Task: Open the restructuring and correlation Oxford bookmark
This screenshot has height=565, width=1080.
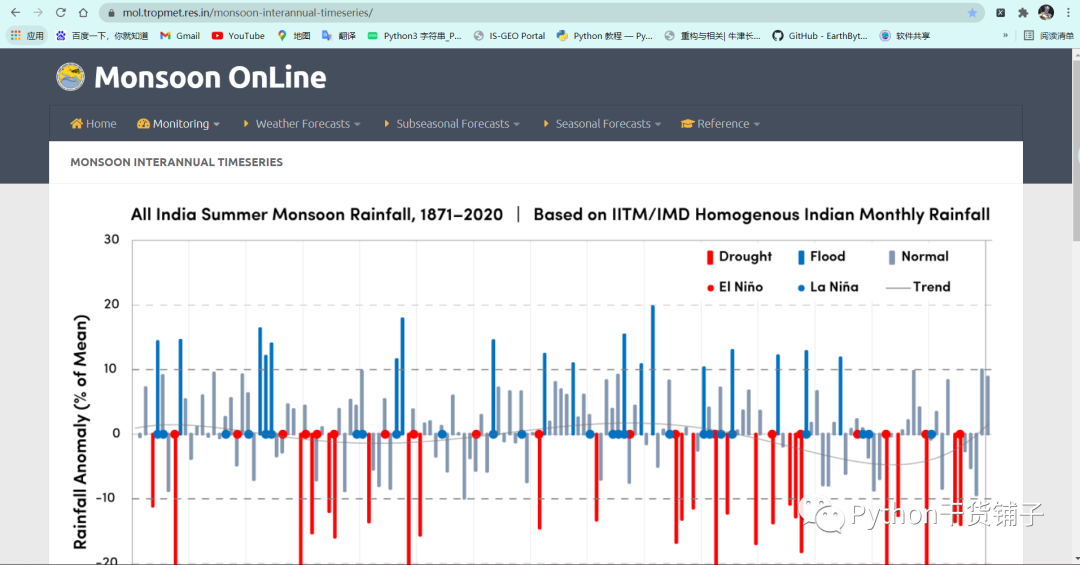Action: (x=712, y=36)
